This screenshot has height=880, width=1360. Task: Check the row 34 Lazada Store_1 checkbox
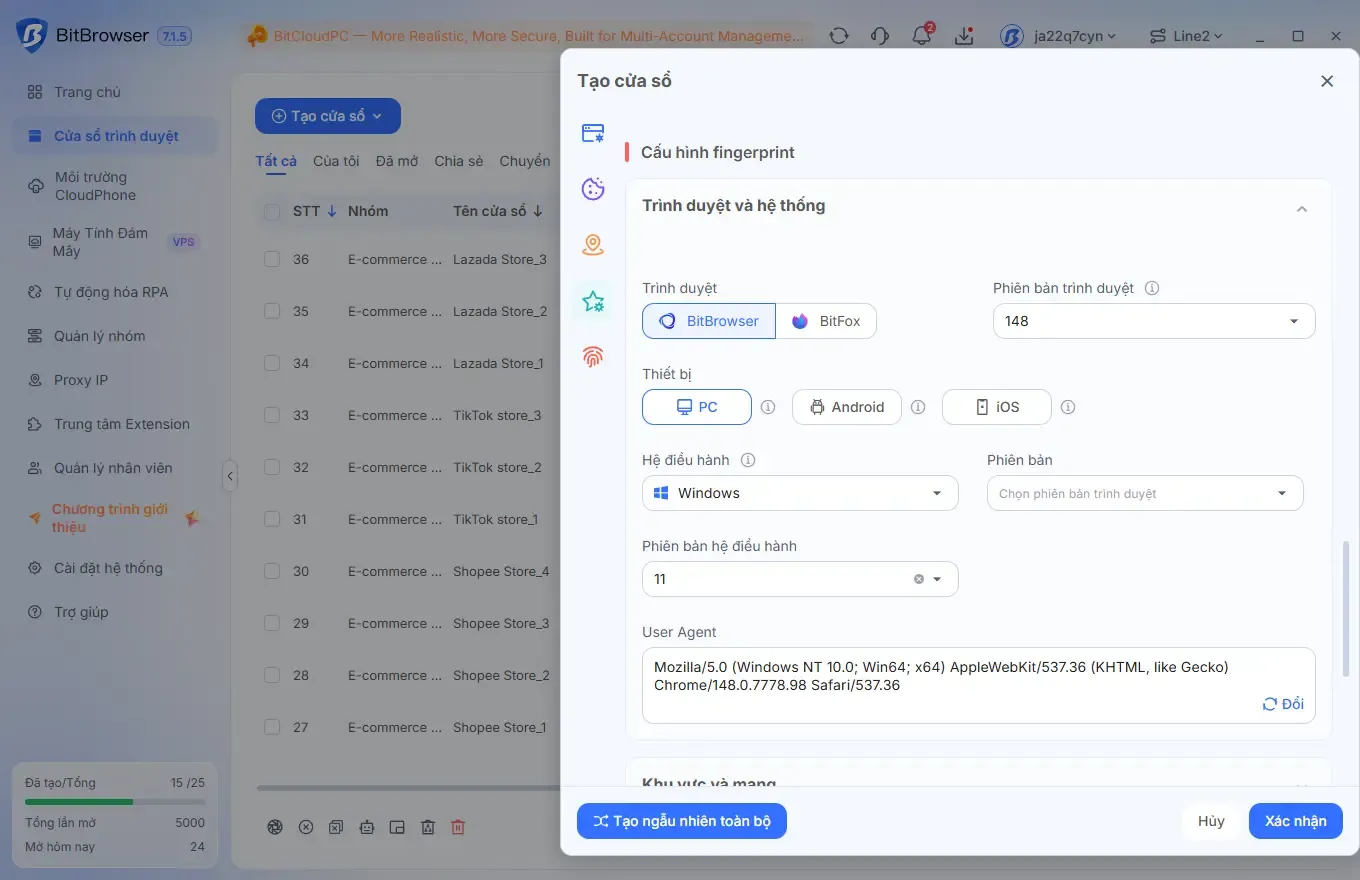[272, 363]
